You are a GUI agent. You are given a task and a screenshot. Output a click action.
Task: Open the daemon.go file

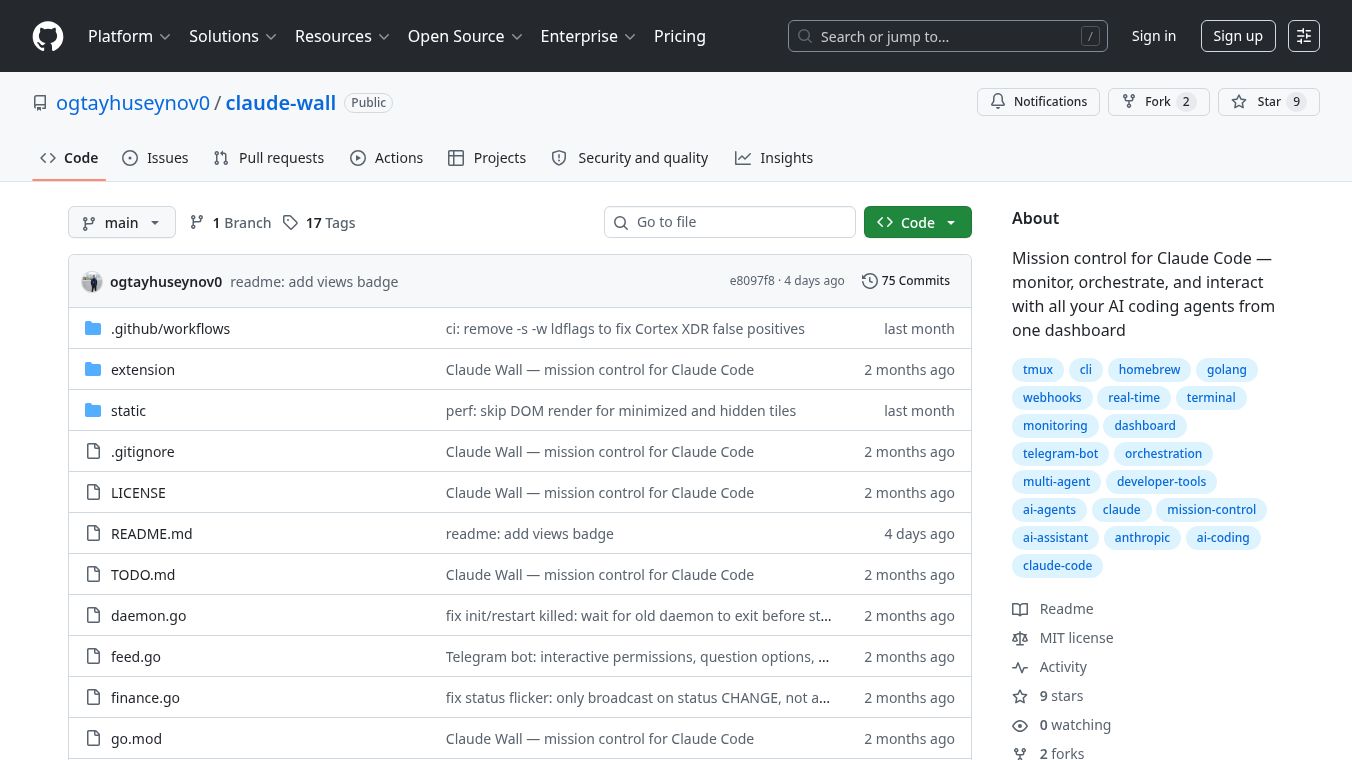[x=148, y=616]
